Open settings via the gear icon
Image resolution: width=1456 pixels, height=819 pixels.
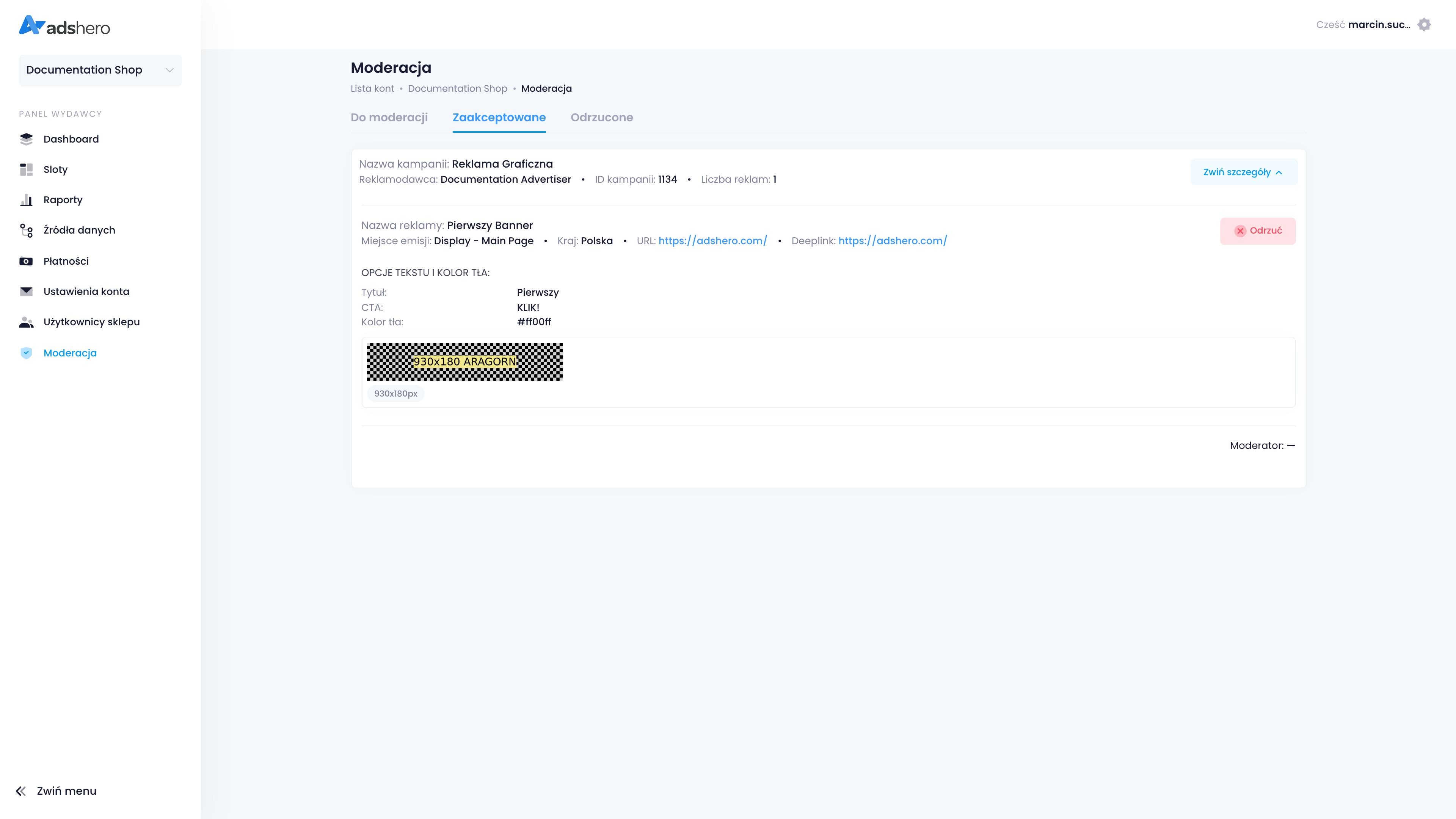pos(1424,25)
